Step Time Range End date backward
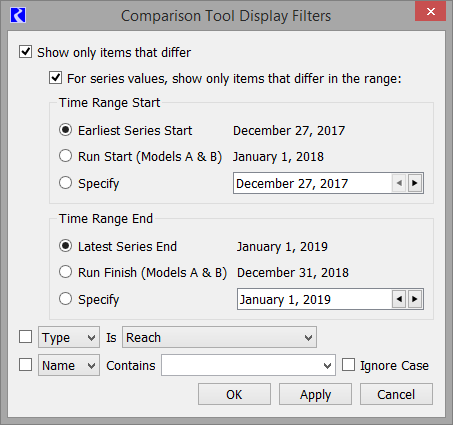This screenshot has width=453, height=425. click(399, 299)
